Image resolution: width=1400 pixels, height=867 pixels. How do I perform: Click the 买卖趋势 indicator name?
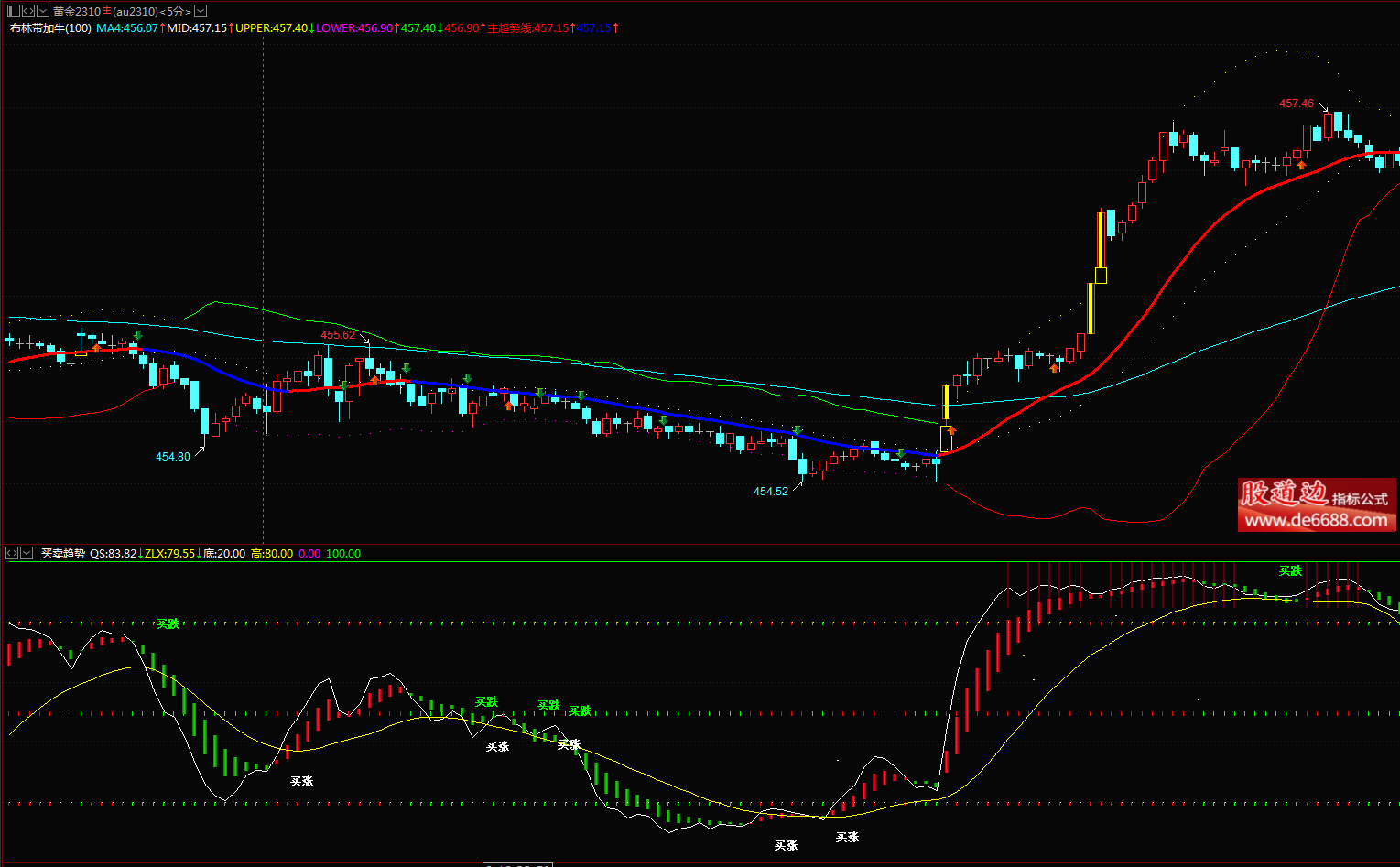pos(63,554)
